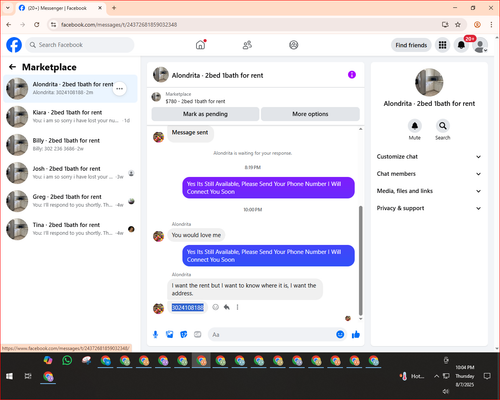Send a thumbs up like
The height and width of the screenshot is (400, 500).
tap(356, 334)
